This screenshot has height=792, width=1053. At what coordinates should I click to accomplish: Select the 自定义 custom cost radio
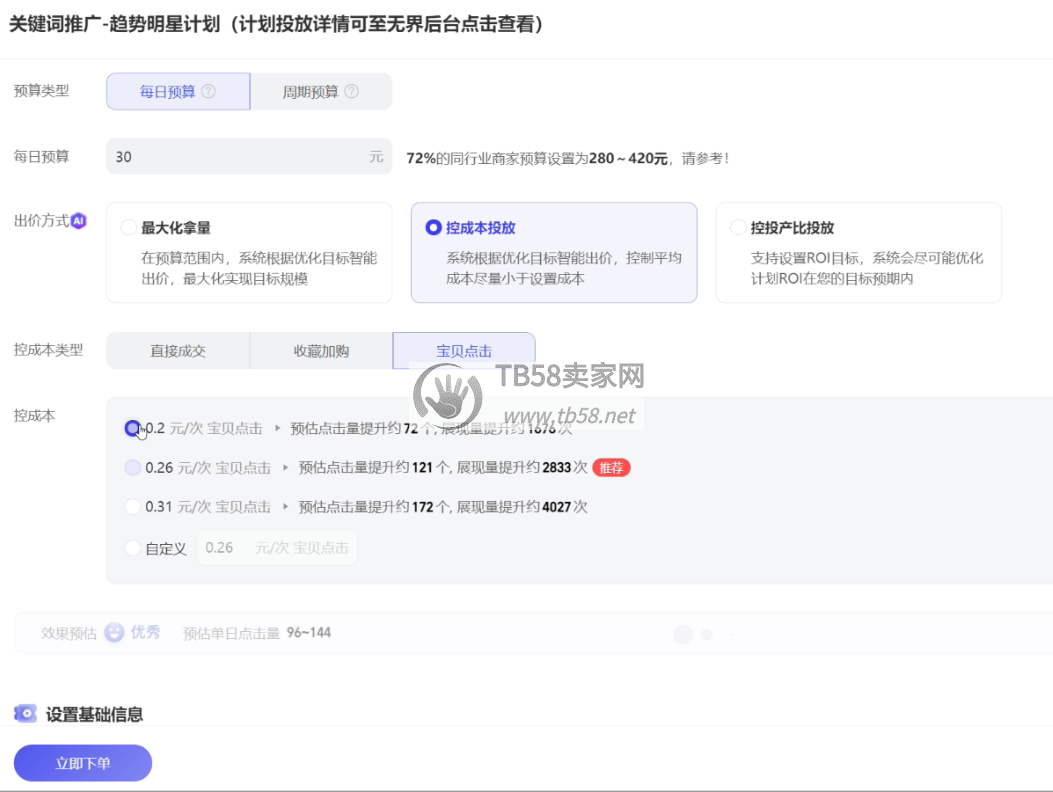(x=133, y=548)
